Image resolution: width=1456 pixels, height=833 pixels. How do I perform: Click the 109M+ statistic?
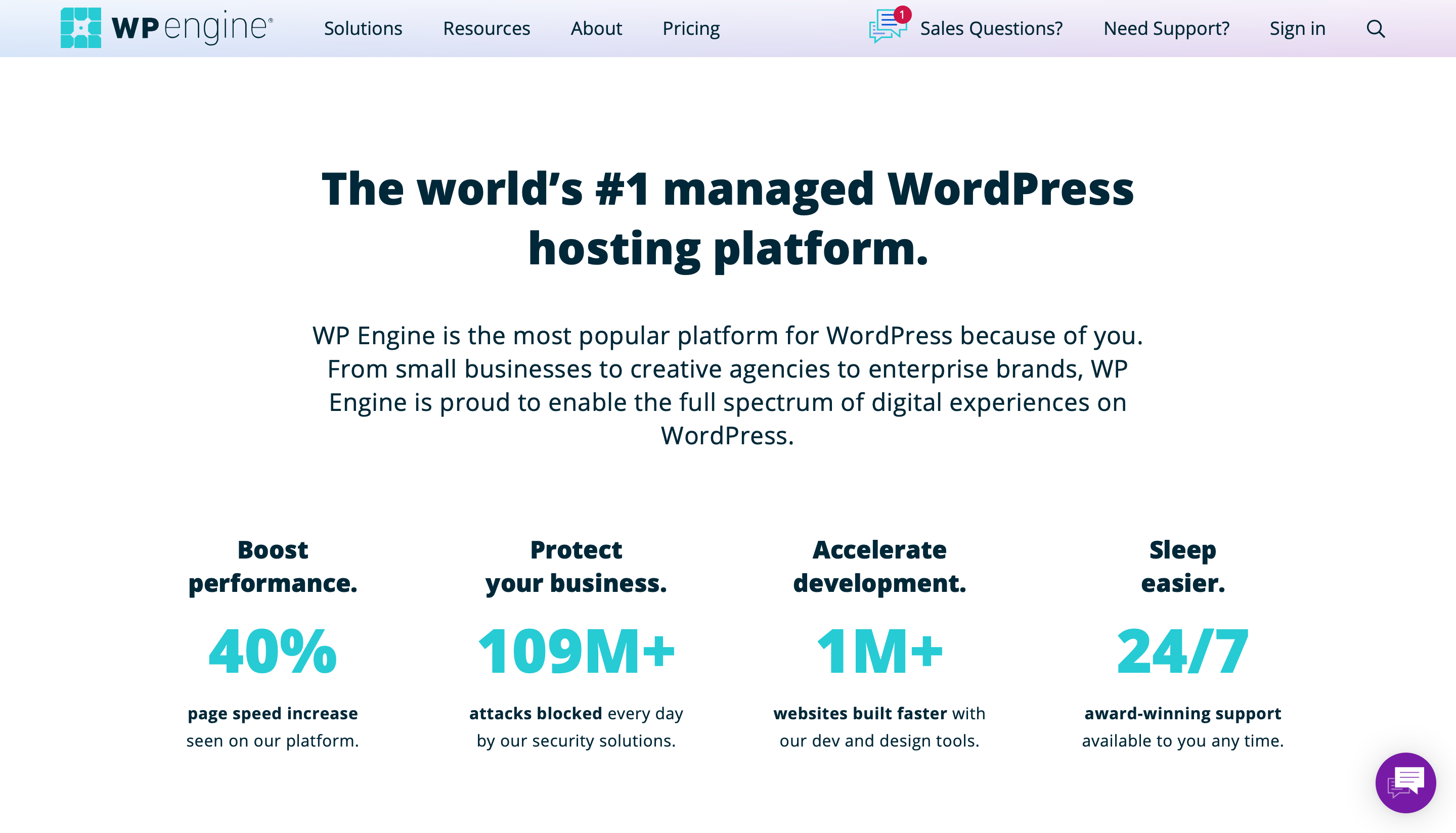click(576, 651)
